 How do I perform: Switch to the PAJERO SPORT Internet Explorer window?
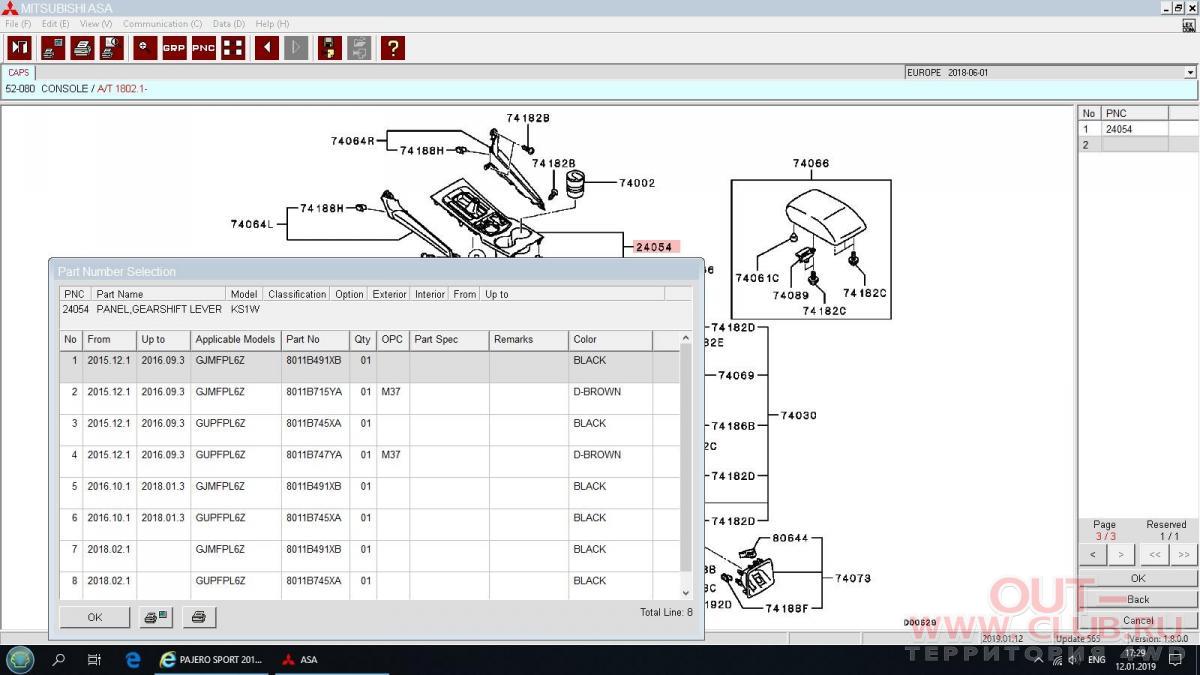(212, 660)
